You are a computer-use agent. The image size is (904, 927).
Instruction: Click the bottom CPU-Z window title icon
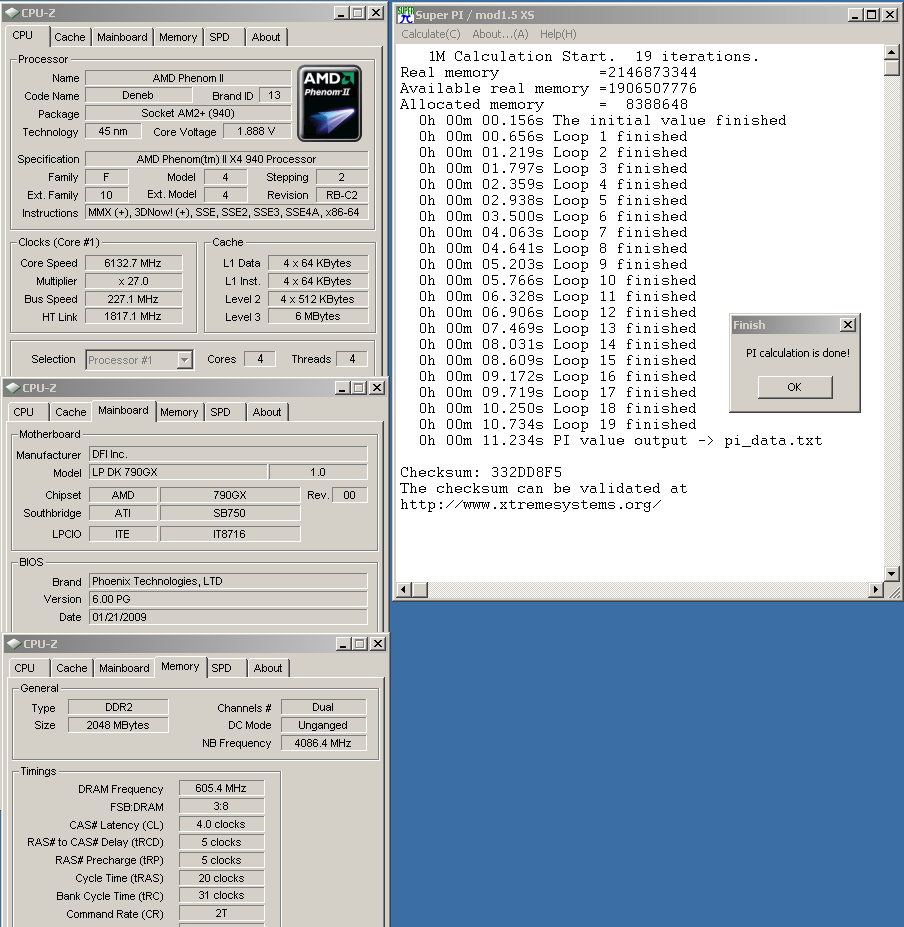[x=14, y=644]
